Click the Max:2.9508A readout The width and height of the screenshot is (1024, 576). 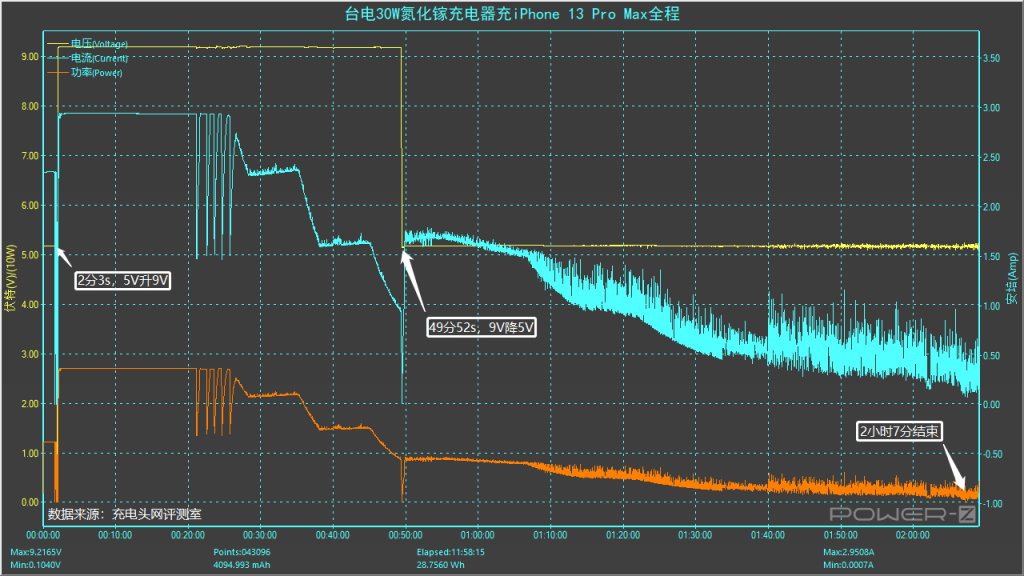(848, 552)
